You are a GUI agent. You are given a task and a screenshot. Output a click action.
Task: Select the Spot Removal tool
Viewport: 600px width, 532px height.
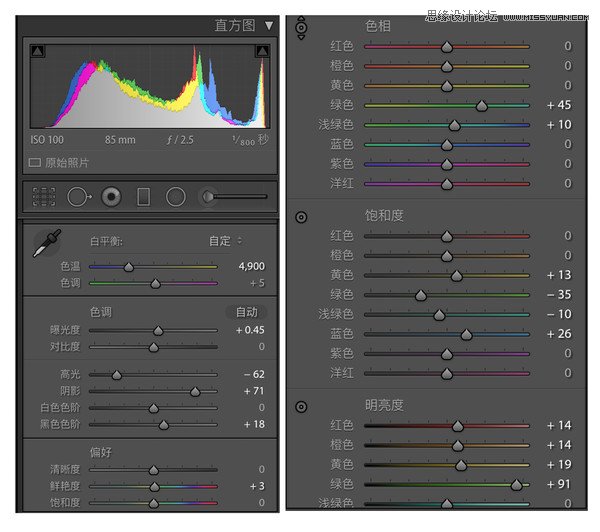point(79,197)
